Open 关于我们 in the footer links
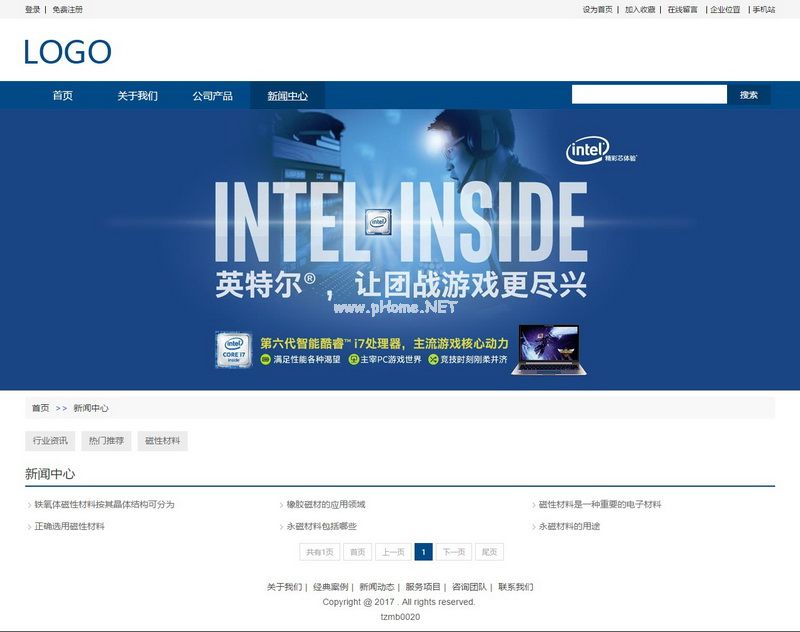This screenshot has width=800, height=632. tap(284, 587)
